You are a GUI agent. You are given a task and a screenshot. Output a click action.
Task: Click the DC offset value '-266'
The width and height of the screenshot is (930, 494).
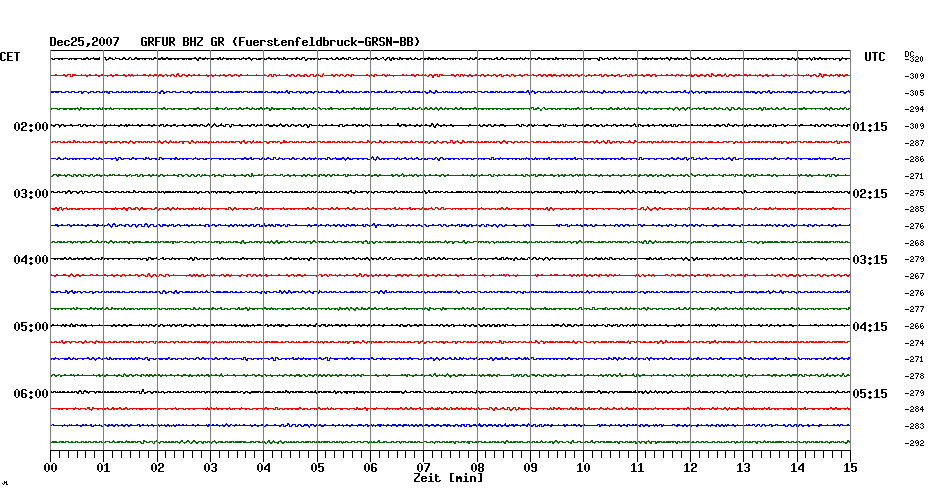(x=914, y=326)
